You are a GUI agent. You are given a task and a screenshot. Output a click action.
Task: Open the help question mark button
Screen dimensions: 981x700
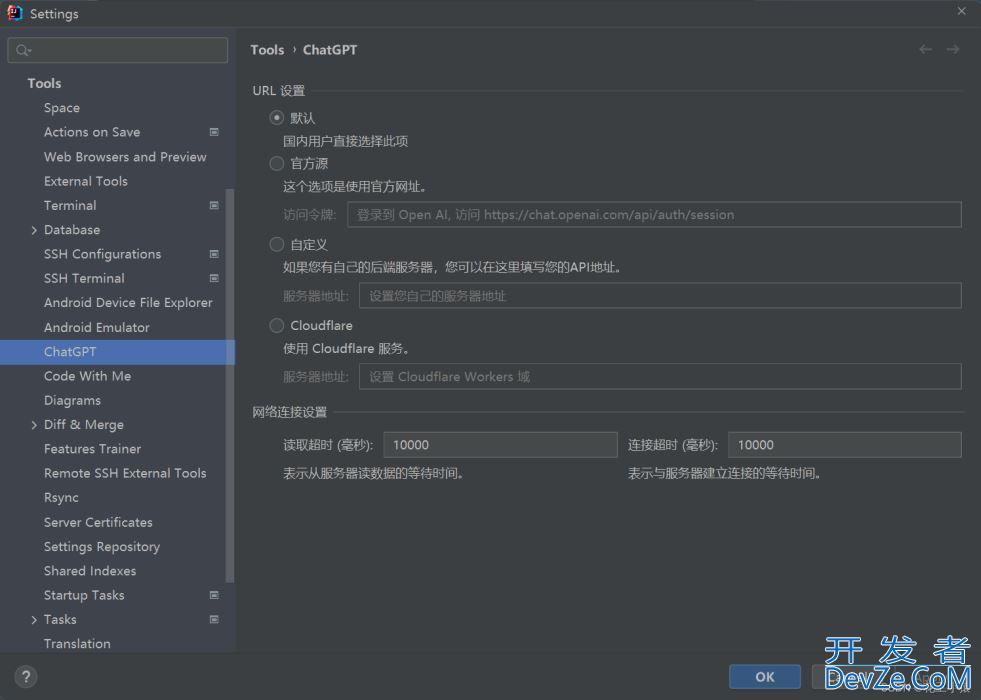tap(26, 676)
